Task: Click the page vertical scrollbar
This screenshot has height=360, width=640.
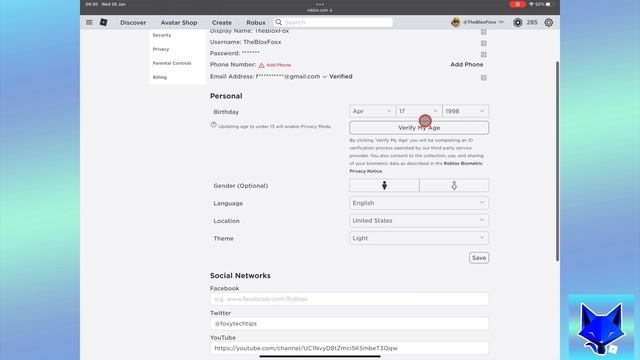Action: [x=557, y=161]
